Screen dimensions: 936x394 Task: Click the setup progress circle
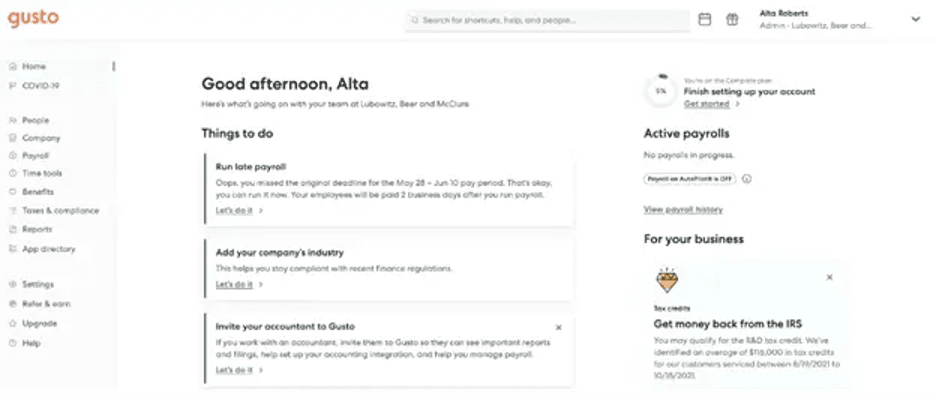point(661,91)
